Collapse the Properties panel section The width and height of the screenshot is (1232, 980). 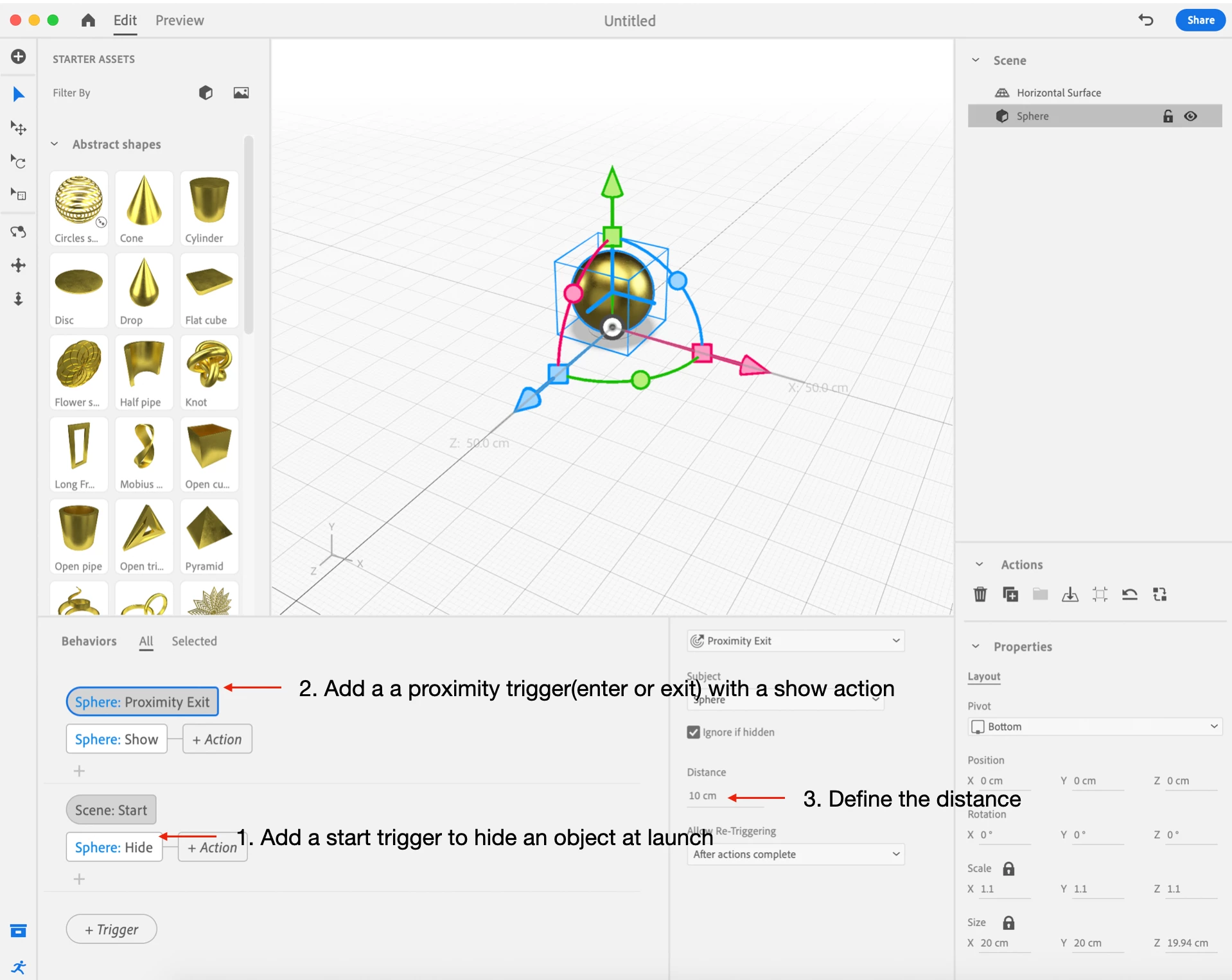[975, 646]
